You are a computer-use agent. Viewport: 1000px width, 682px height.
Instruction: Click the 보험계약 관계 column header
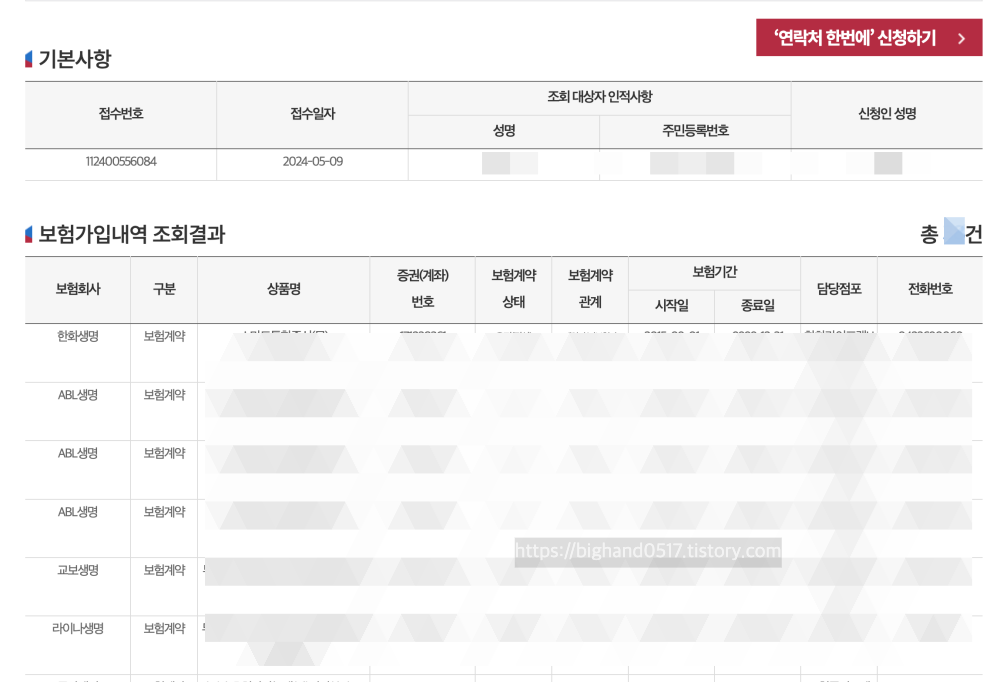[x=590, y=290]
